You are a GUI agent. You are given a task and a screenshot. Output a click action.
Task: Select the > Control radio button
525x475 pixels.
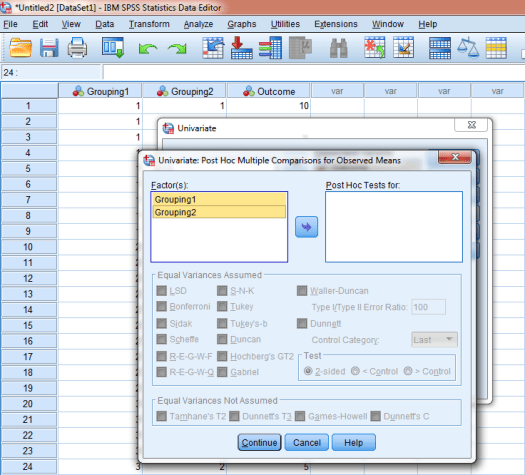[x=408, y=371]
